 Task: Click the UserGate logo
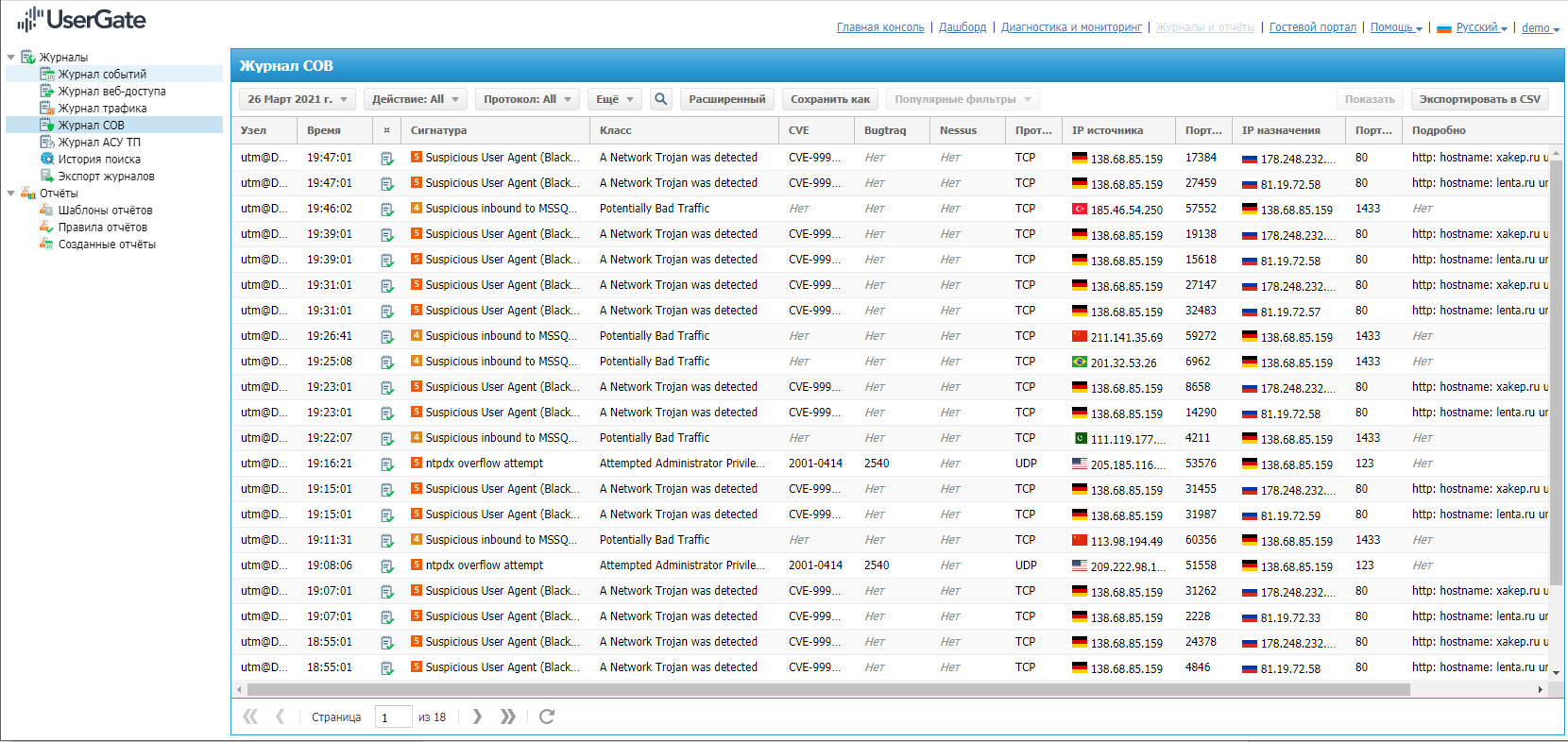(82, 20)
